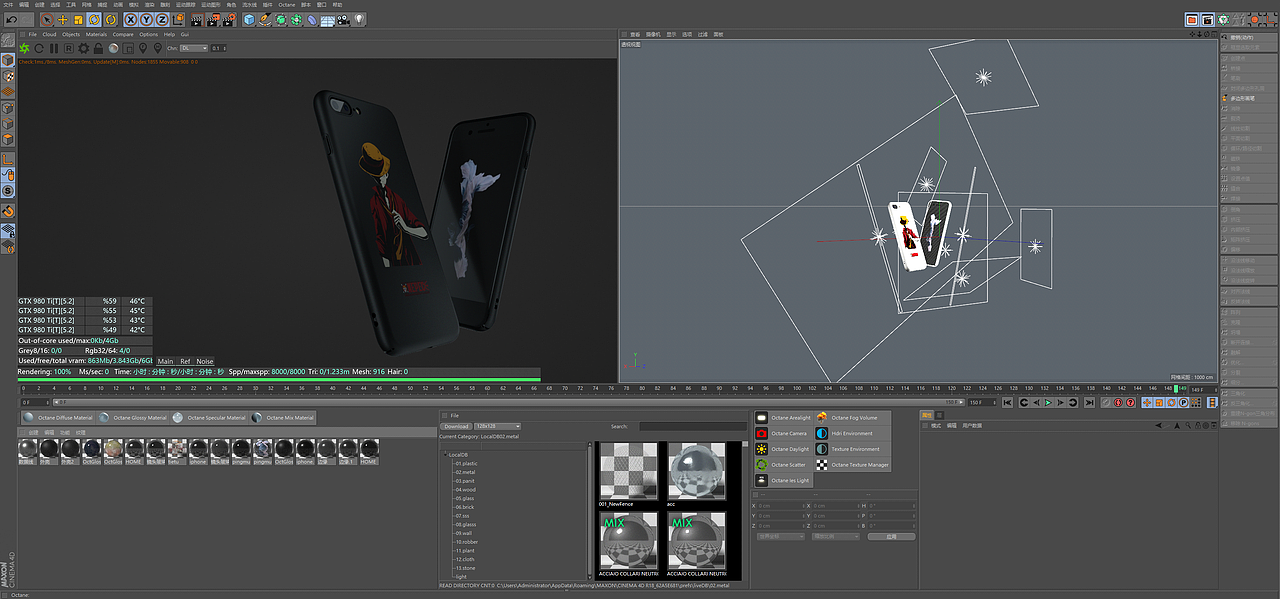Pause the Octane Live Viewer render
The image size is (1280, 599).
[x=54, y=48]
